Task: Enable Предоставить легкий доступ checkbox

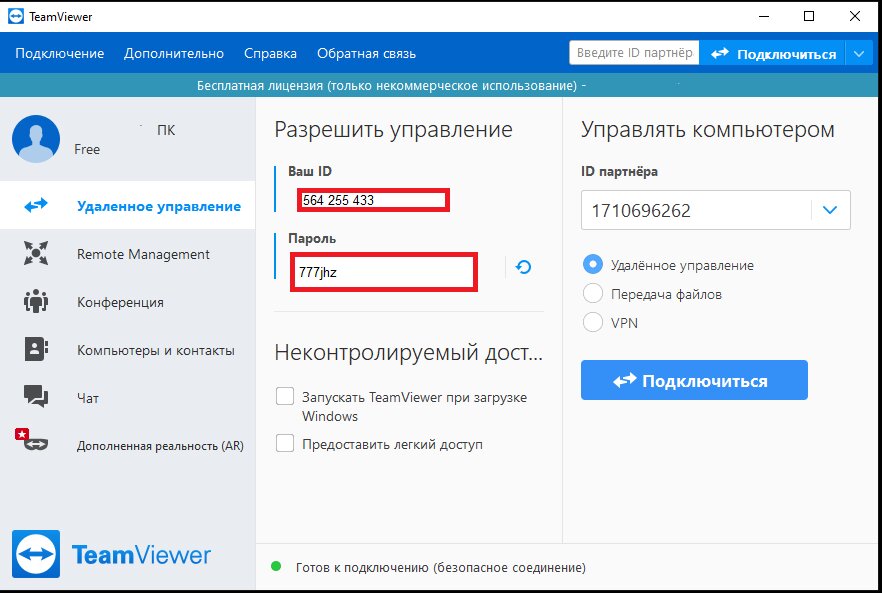Action: click(x=285, y=443)
